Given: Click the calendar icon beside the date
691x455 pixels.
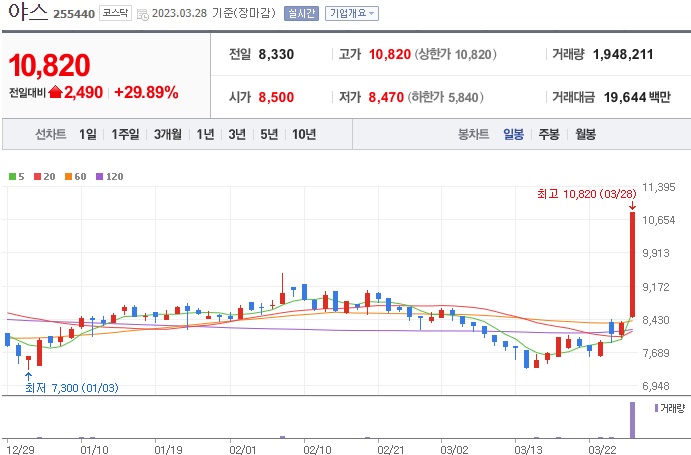Looking at the screenshot, I should tap(142, 14).
